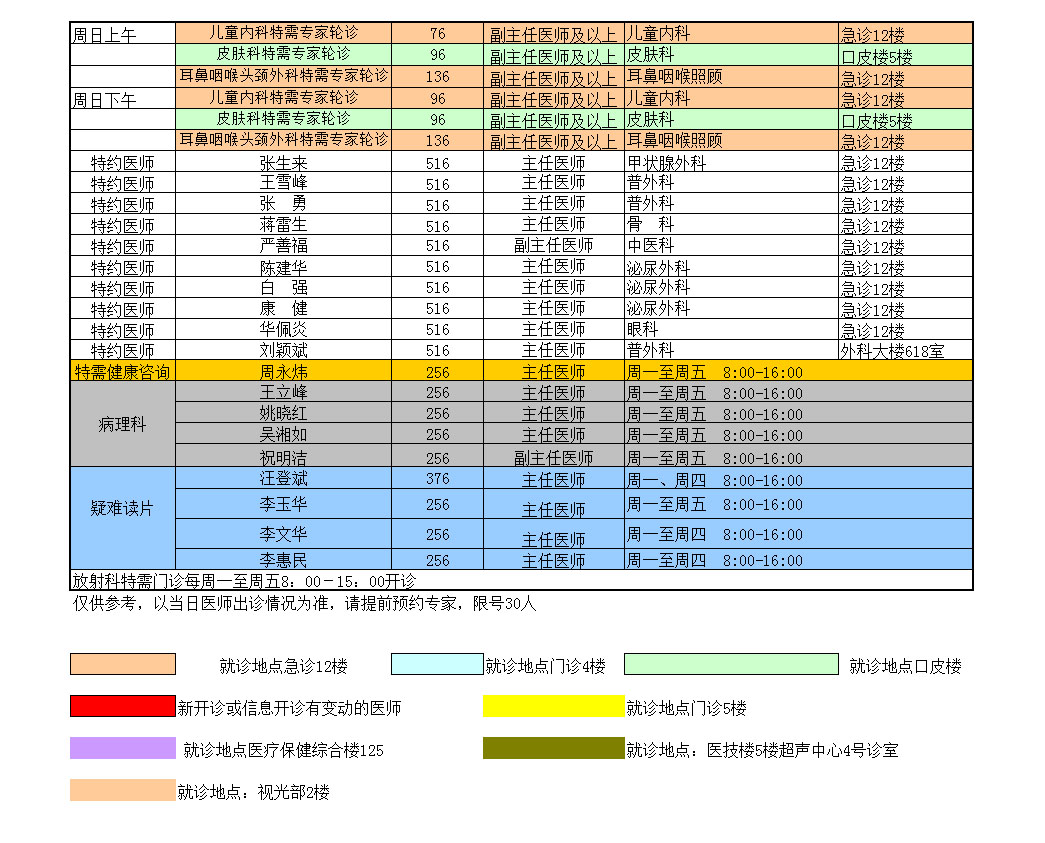Select doctor name 蒋雷生

(x=283, y=225)
